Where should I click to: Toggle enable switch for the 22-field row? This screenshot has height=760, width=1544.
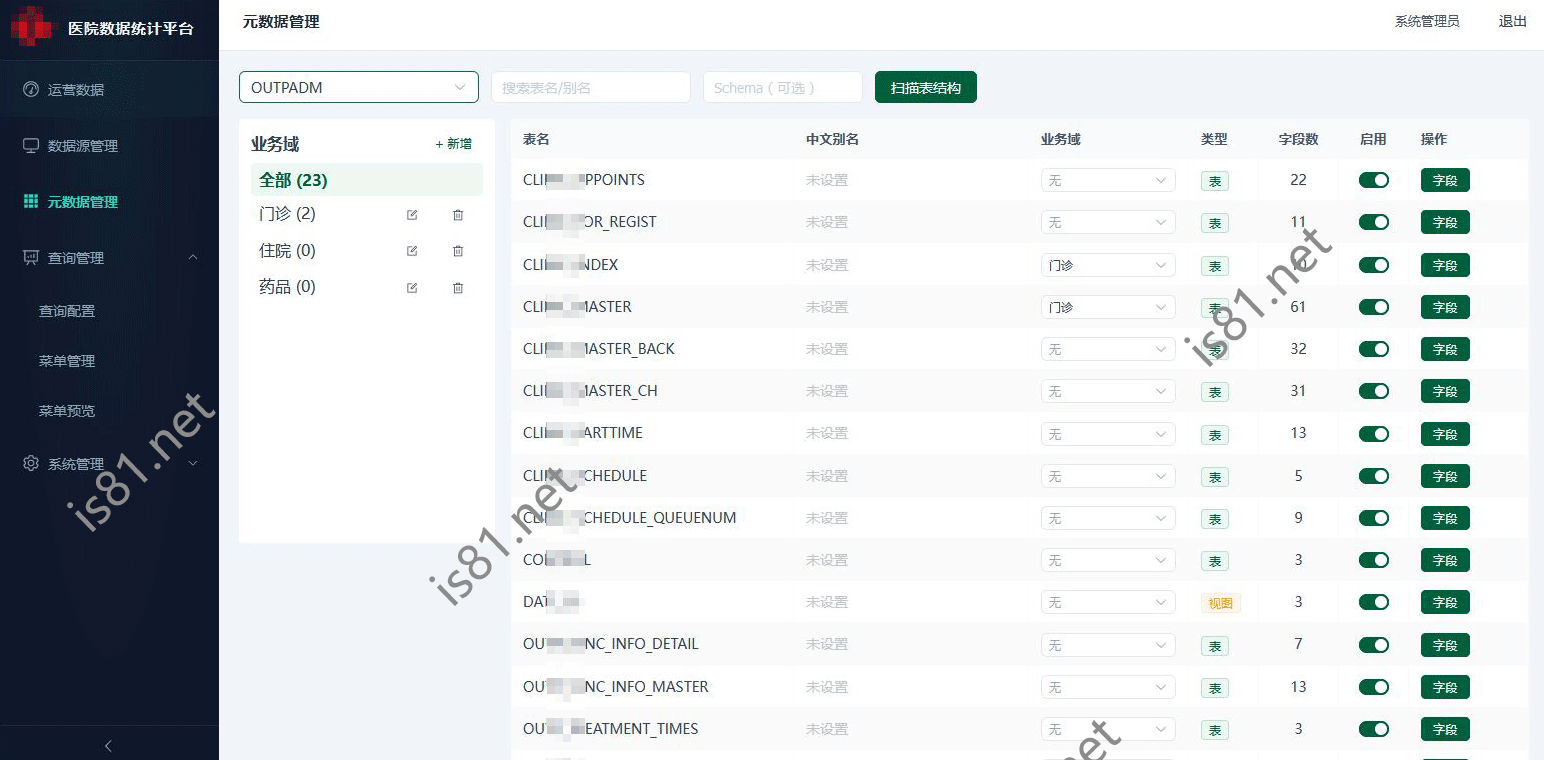point(1374,180)
